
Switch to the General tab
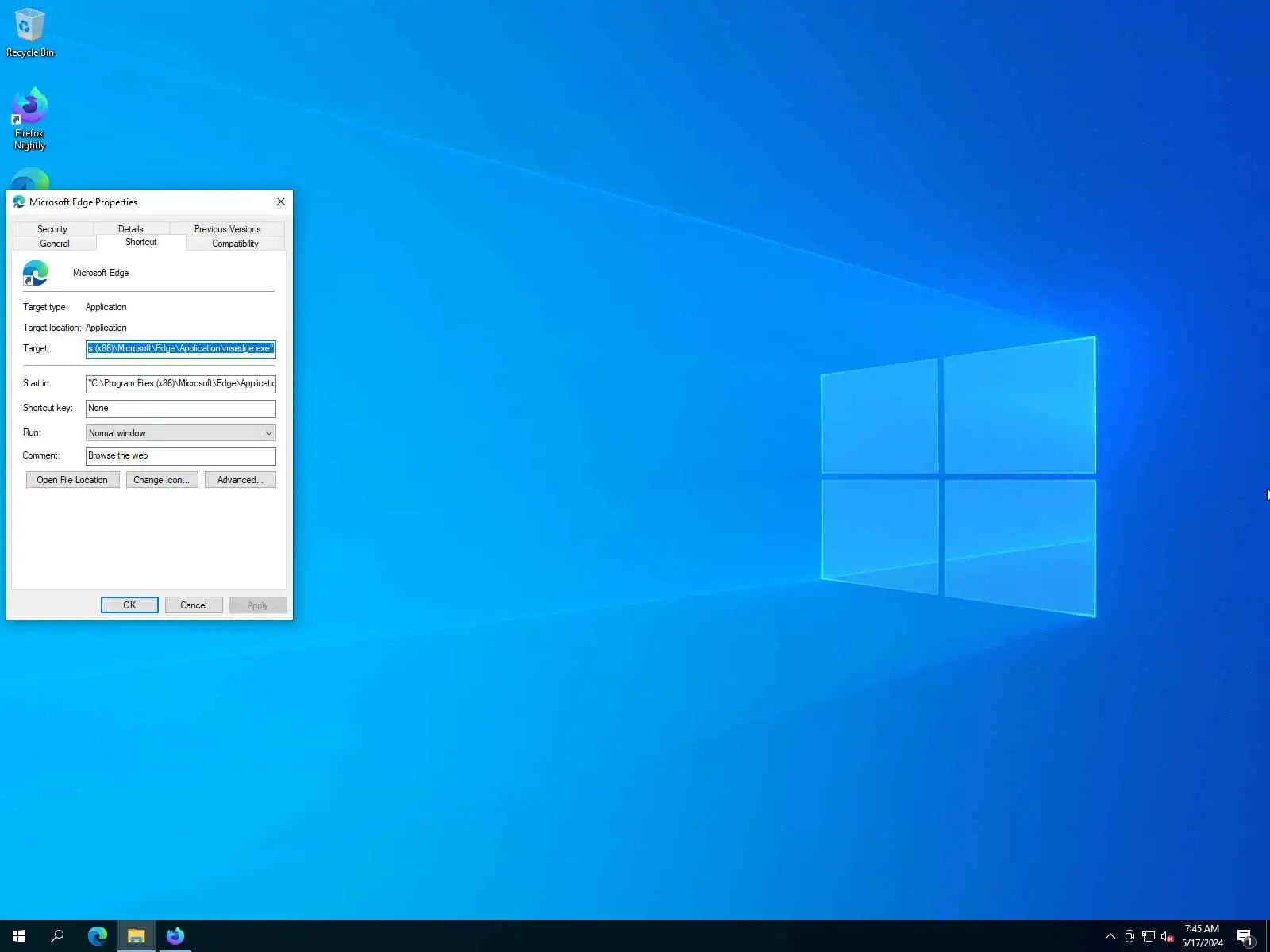pos(55,244)
